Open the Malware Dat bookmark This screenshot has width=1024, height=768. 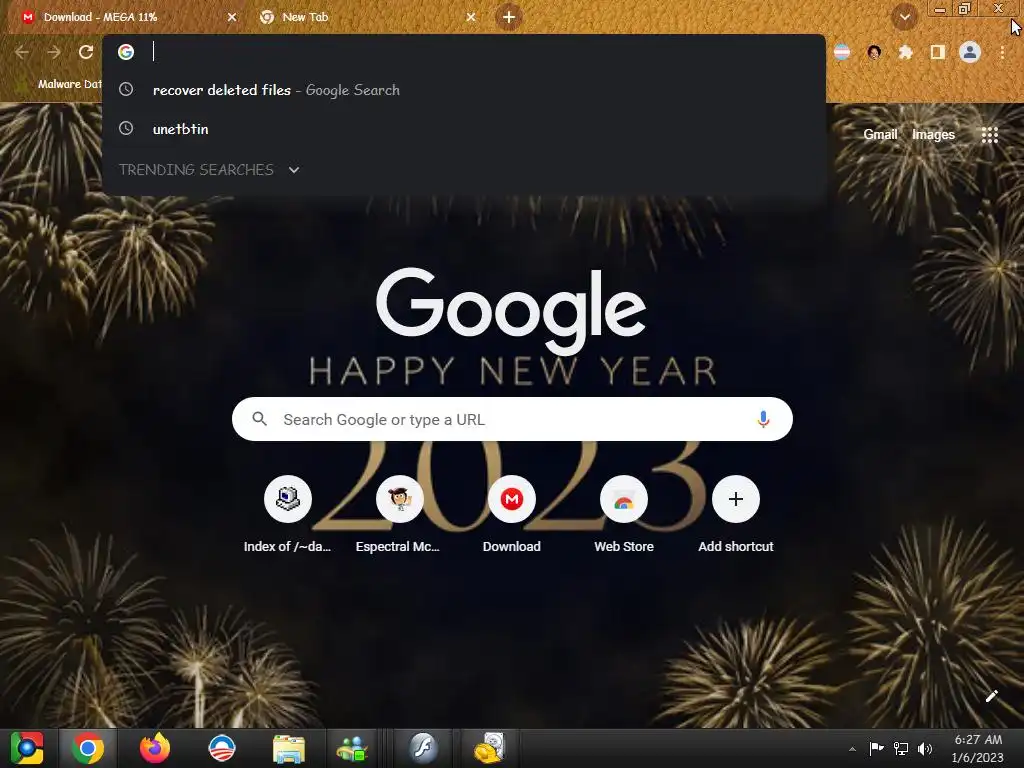[61, 84]
